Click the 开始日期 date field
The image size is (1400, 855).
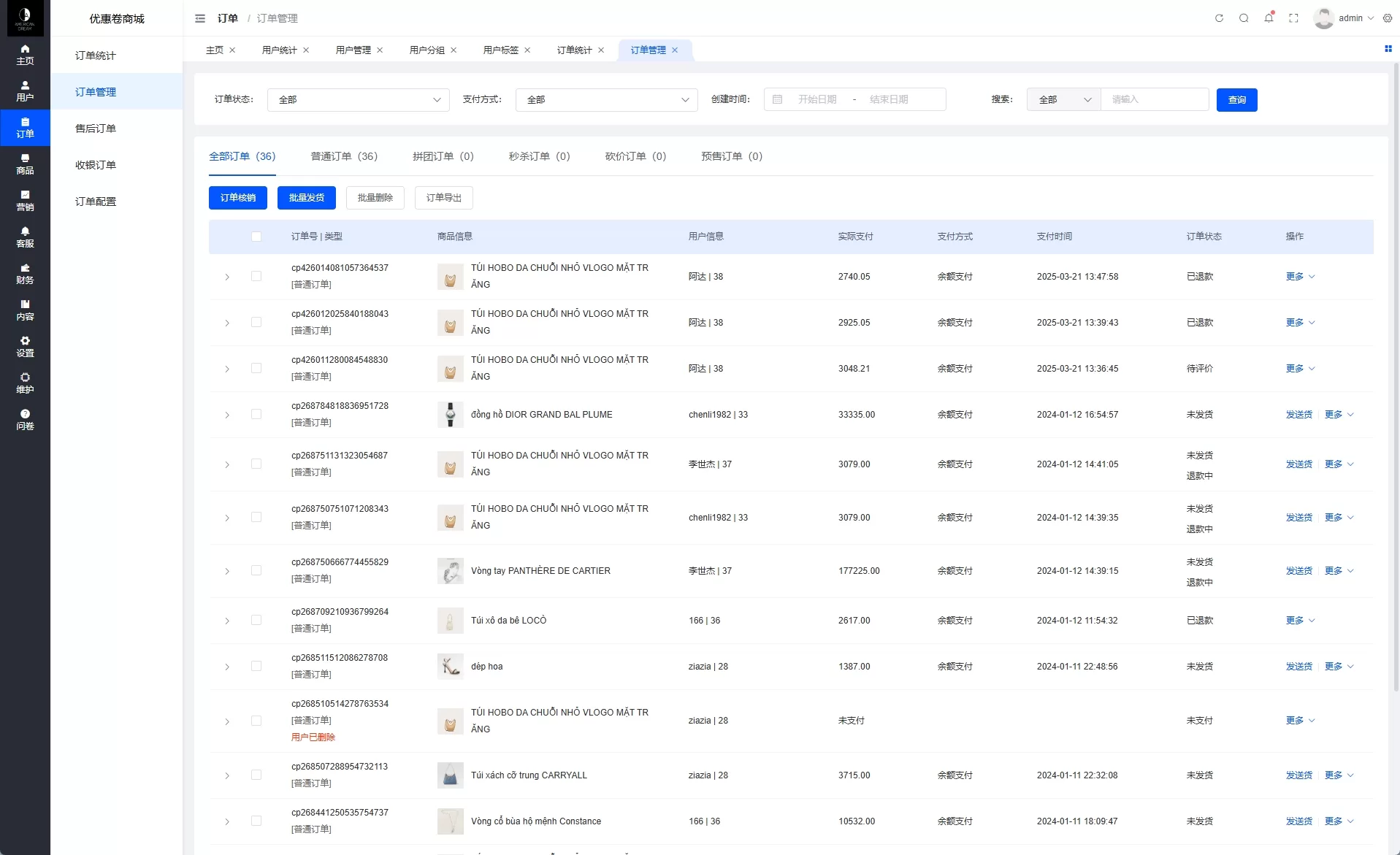click(817, 100)
